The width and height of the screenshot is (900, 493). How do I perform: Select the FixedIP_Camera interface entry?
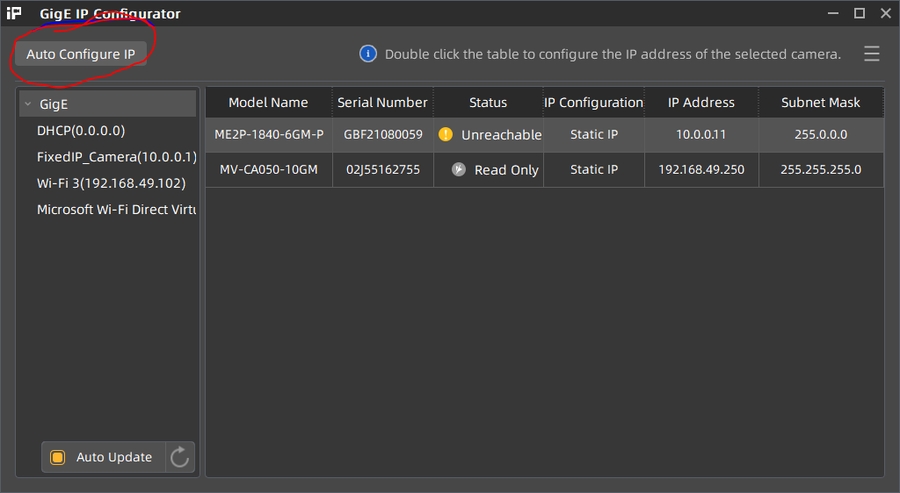click(116, 157)
